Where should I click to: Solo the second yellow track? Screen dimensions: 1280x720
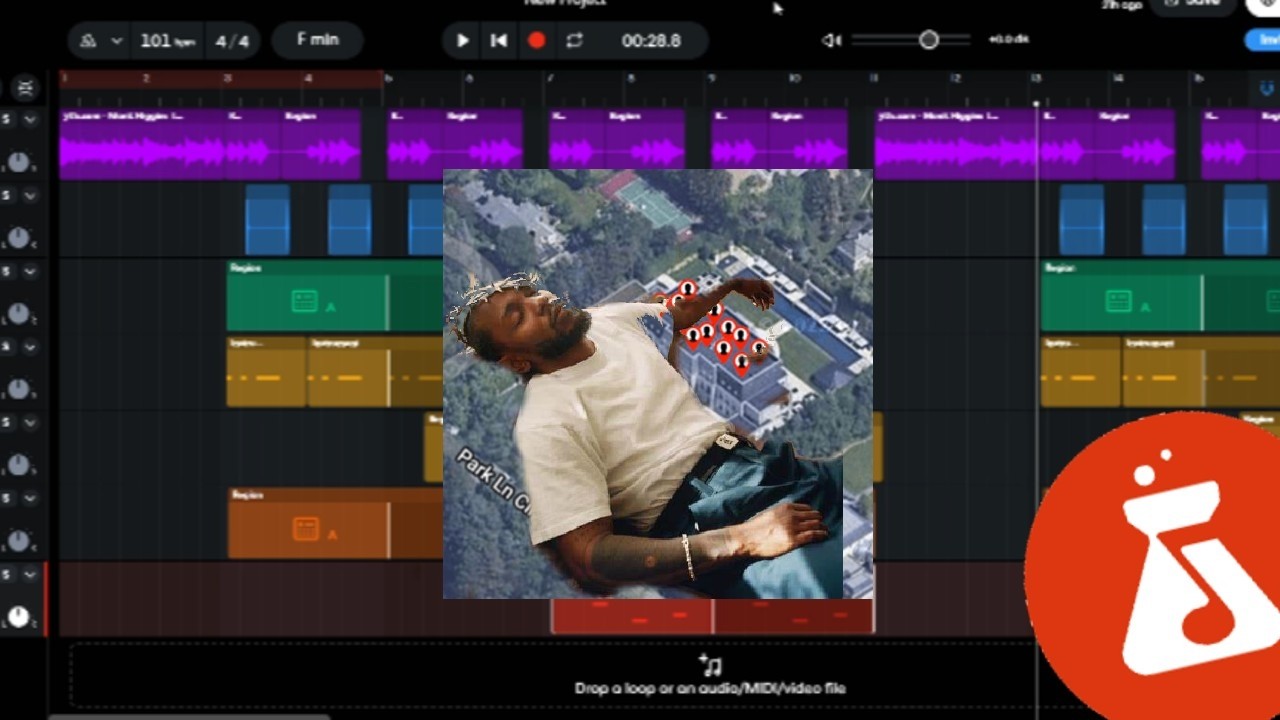point(7,422)
